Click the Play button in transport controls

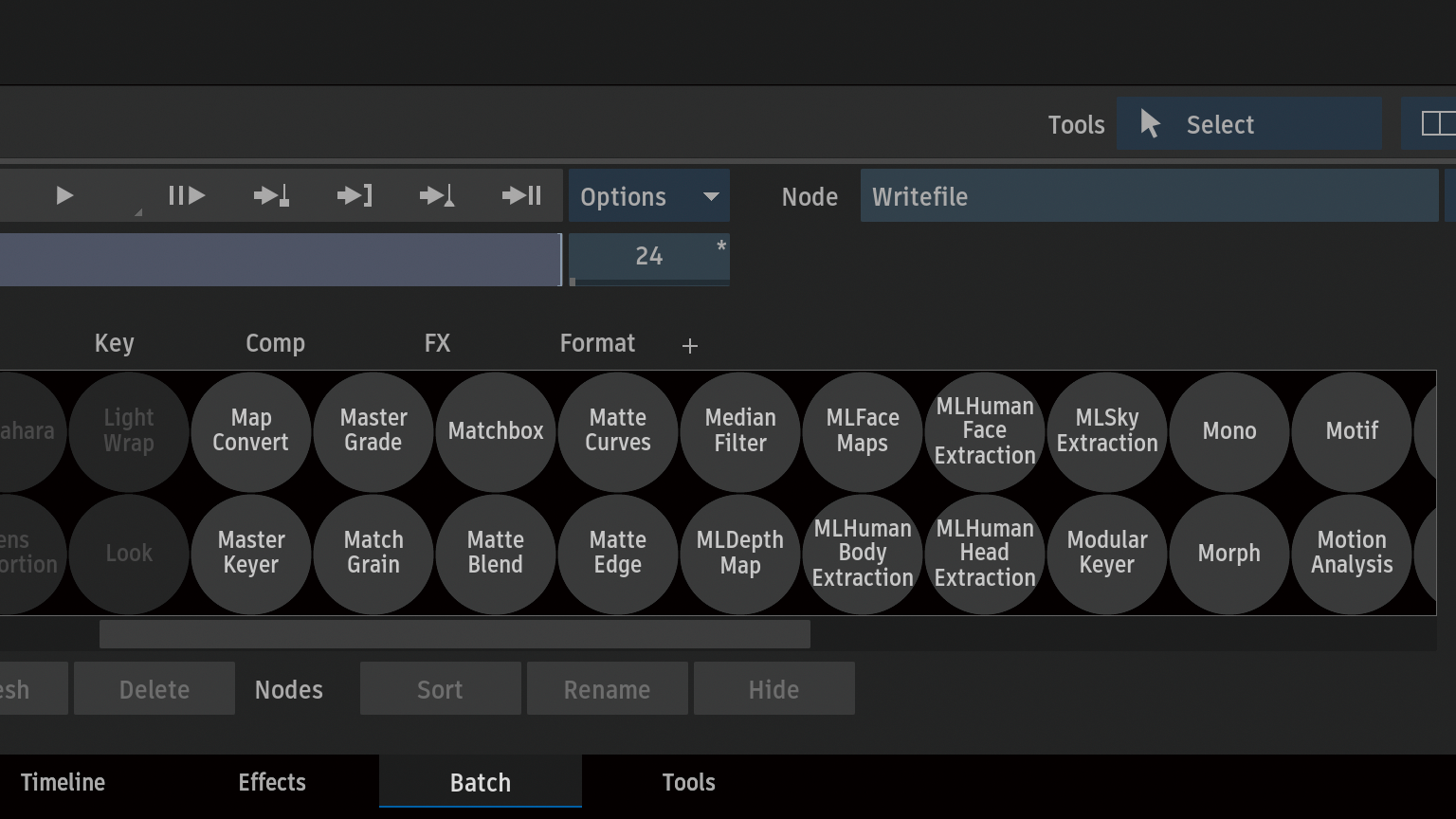coord(64,196)
